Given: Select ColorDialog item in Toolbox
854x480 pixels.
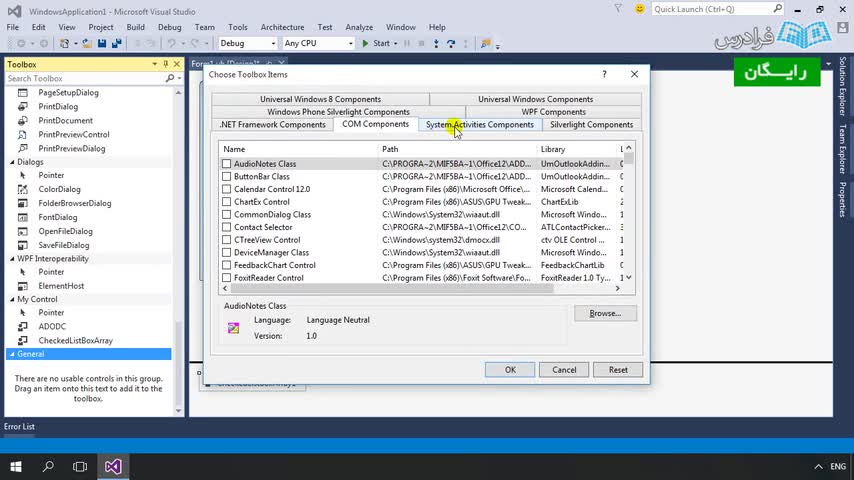Looking at the screenshot, I should pos(59,189).
